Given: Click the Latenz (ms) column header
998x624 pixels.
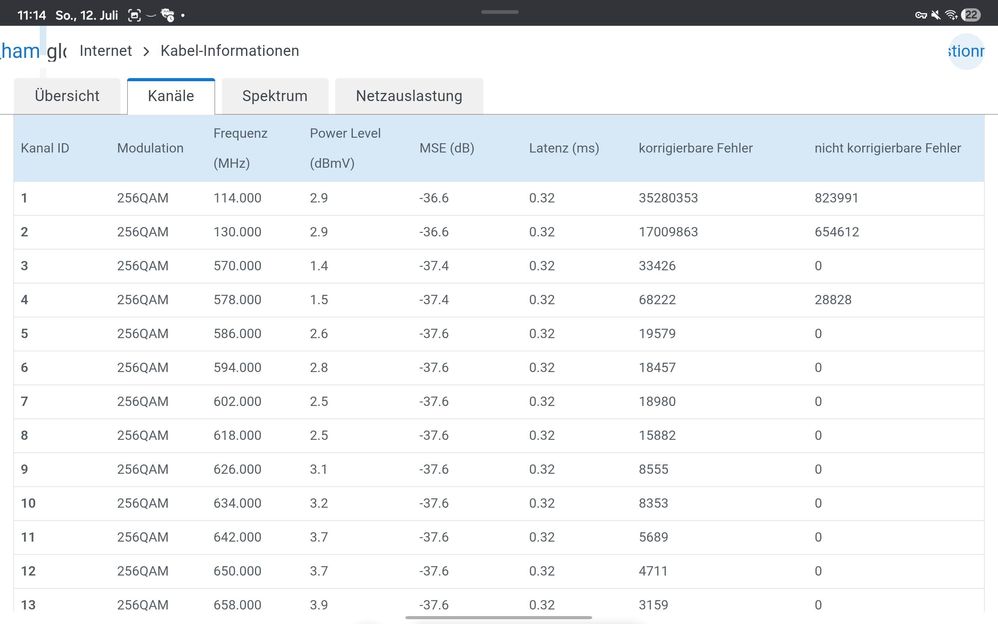Looking at the screenshot, I should point(564,148).
